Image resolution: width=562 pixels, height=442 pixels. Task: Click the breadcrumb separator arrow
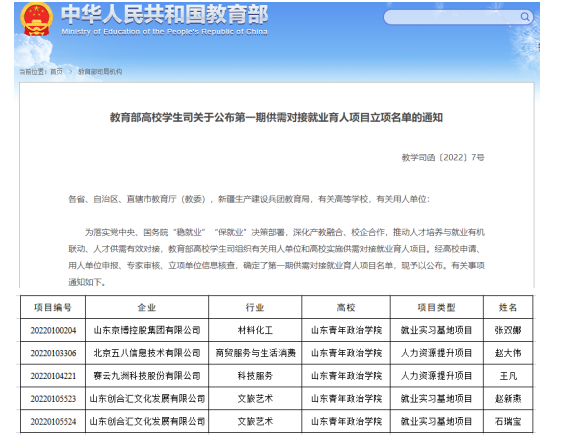(x=71, y=72)
